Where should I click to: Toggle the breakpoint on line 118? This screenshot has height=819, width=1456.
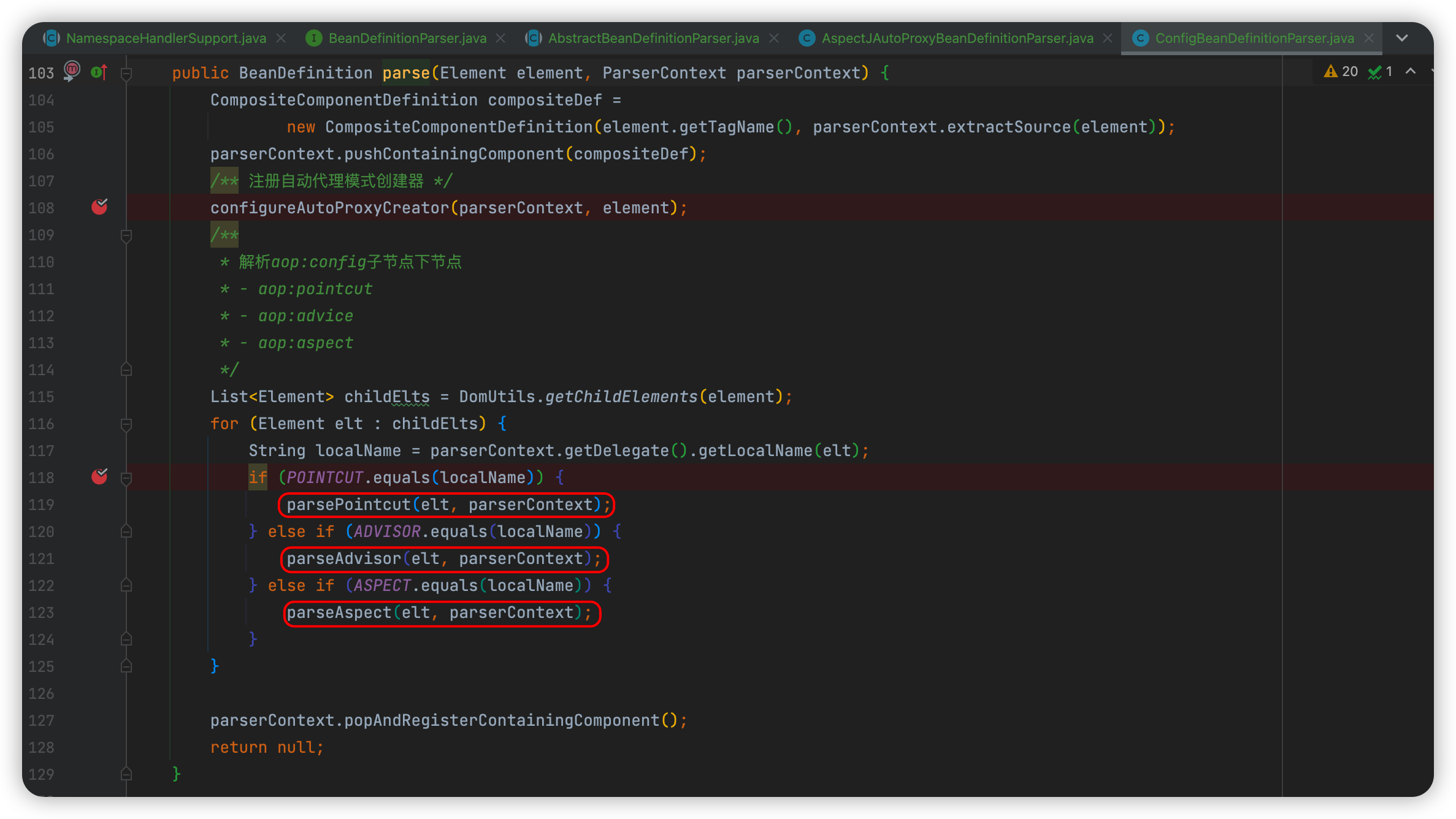[99, 477]
